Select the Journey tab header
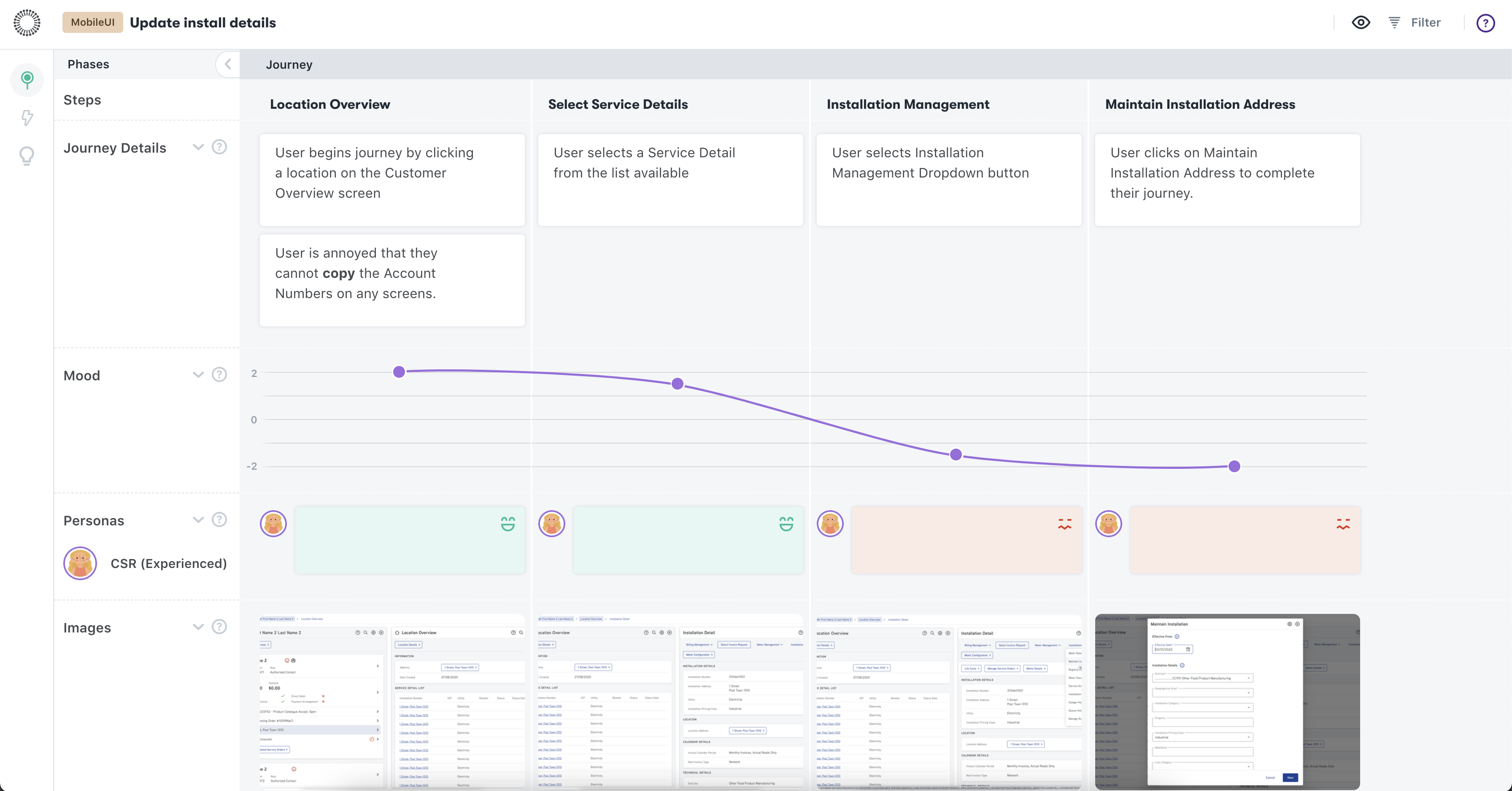1512x791 pixels. [x=289, y=65]
